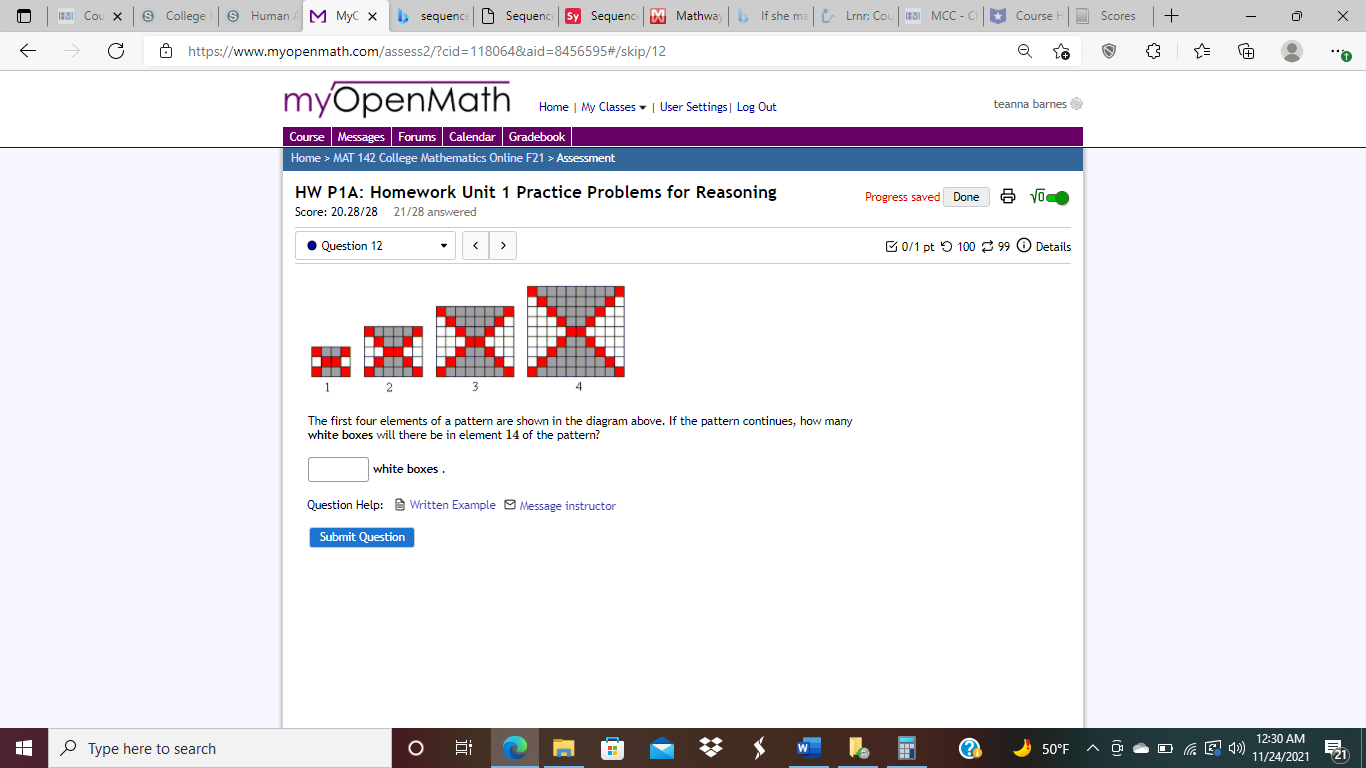Open a new browser tab
Viewport: 1366px width, 768px height.
(1171, 16)
